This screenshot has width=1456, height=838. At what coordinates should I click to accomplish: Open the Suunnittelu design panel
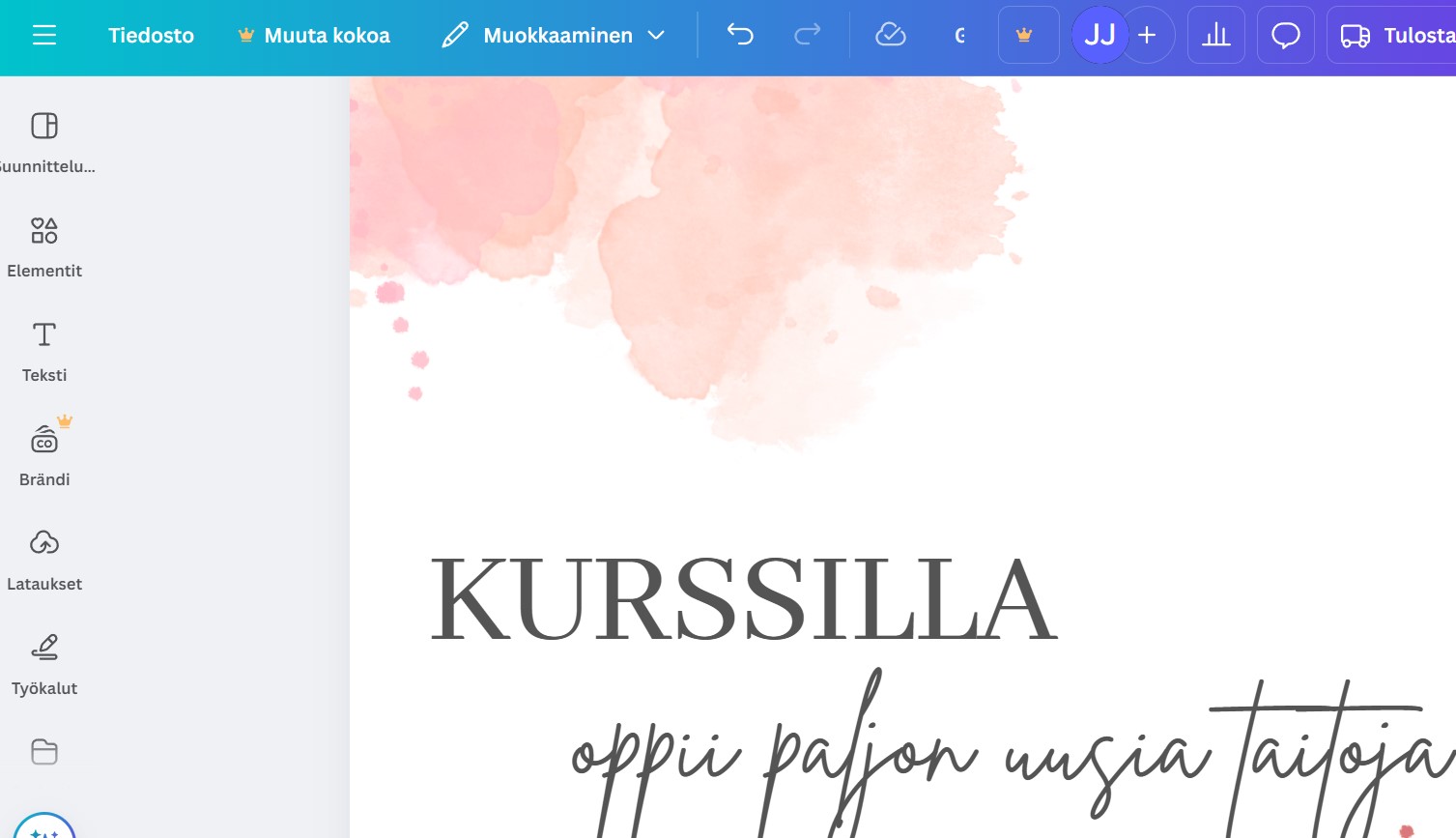click(44, 140)
